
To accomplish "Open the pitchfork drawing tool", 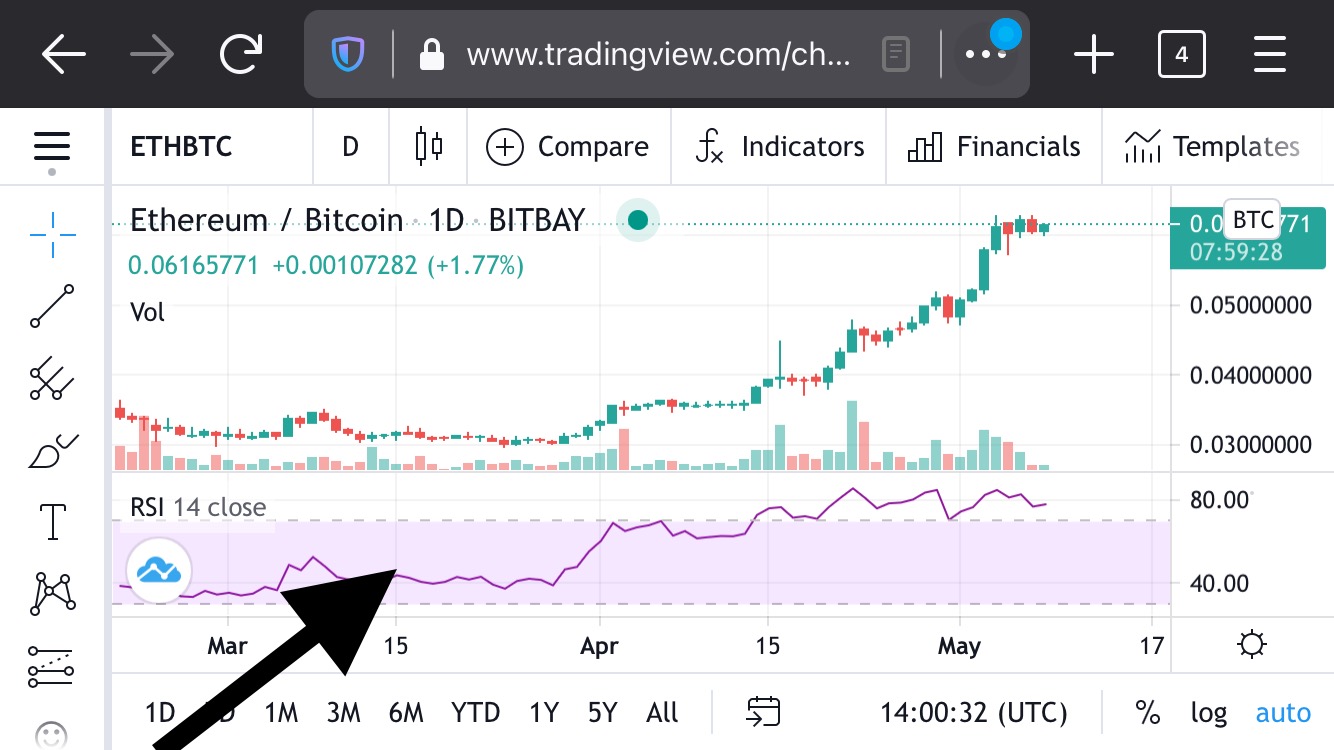I will (x=52, y=379).
